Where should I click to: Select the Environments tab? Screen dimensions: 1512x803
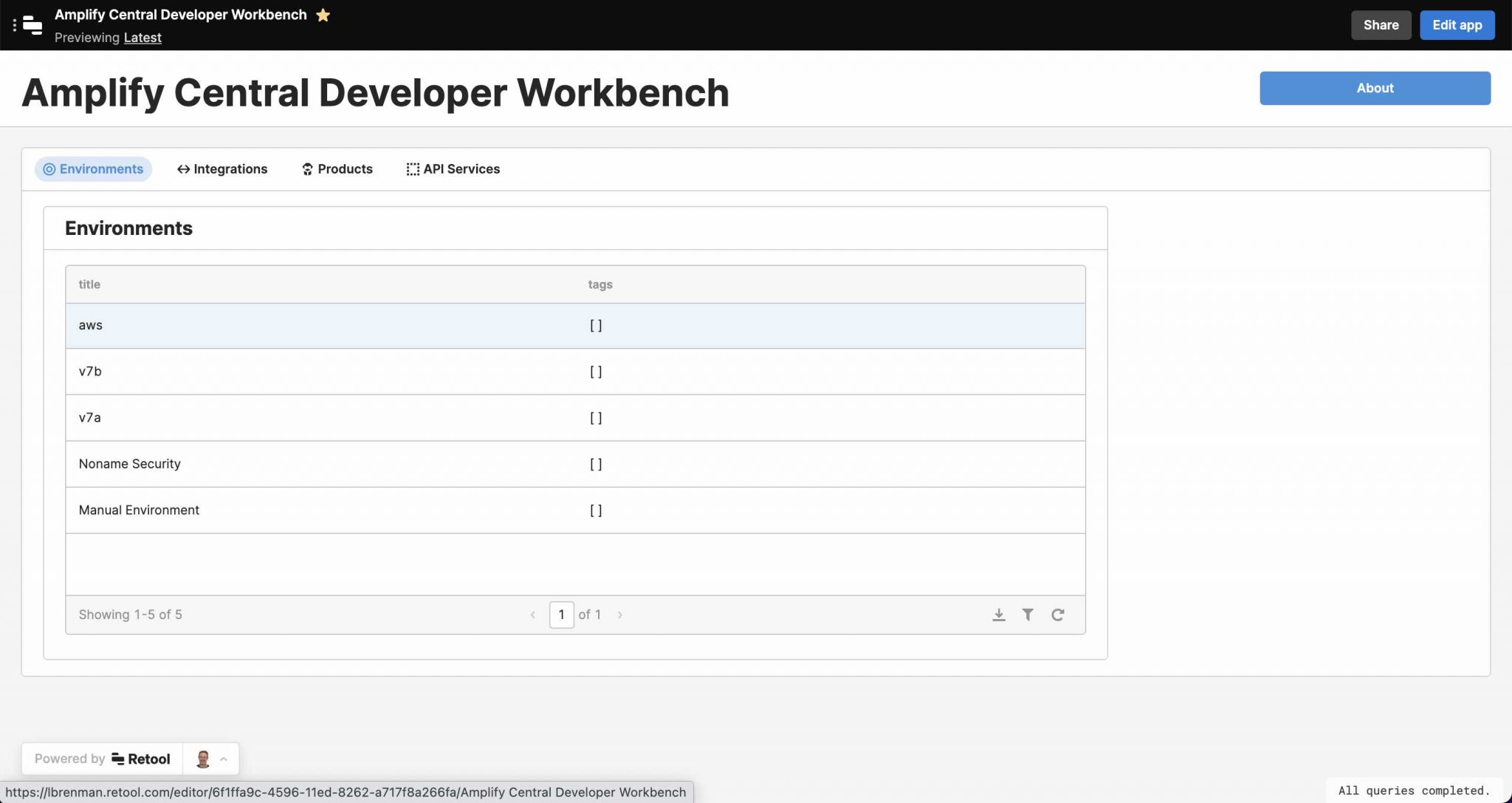pos(93,169)
